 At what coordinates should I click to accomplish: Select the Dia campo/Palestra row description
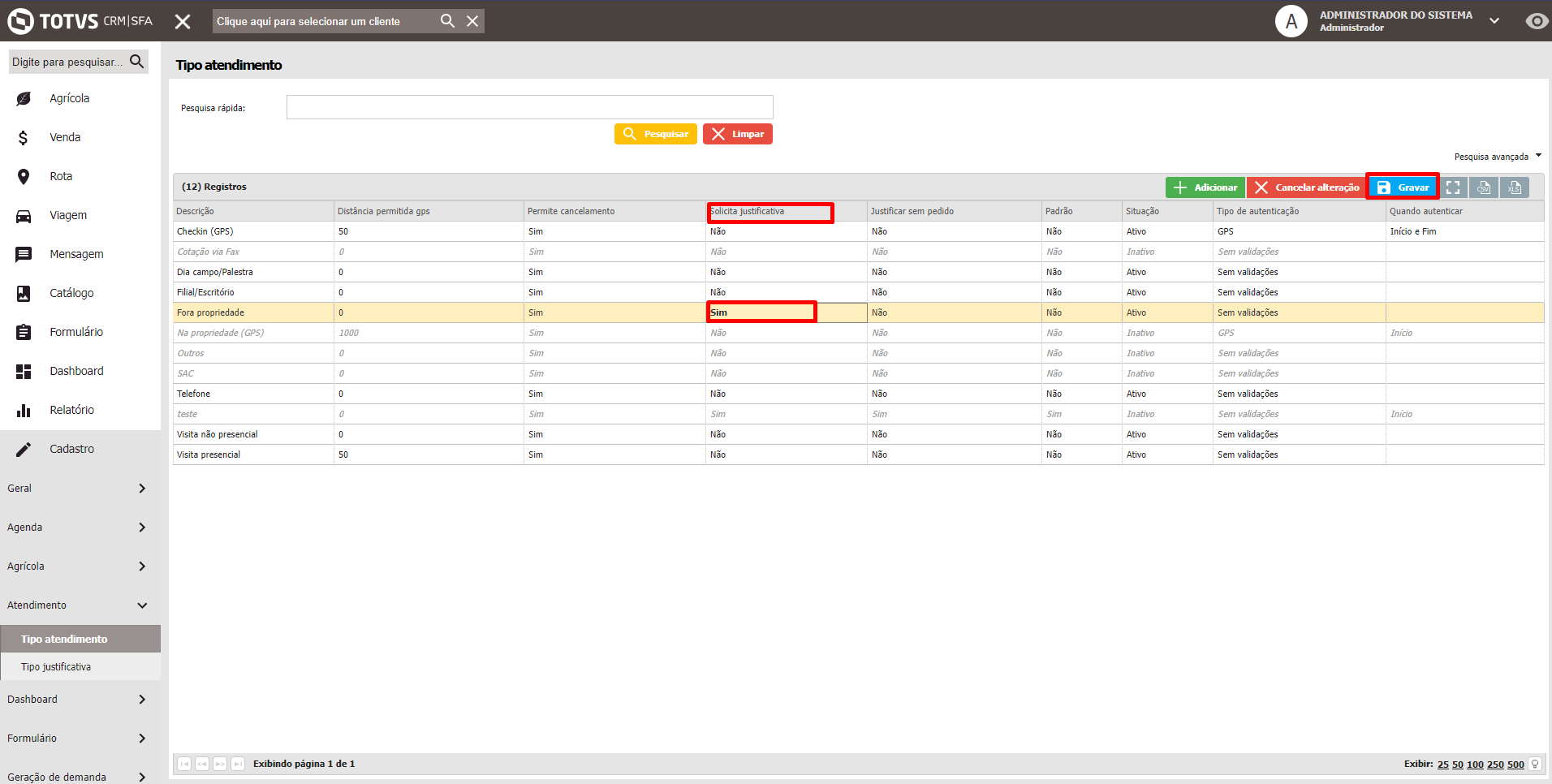pos(214,272)
